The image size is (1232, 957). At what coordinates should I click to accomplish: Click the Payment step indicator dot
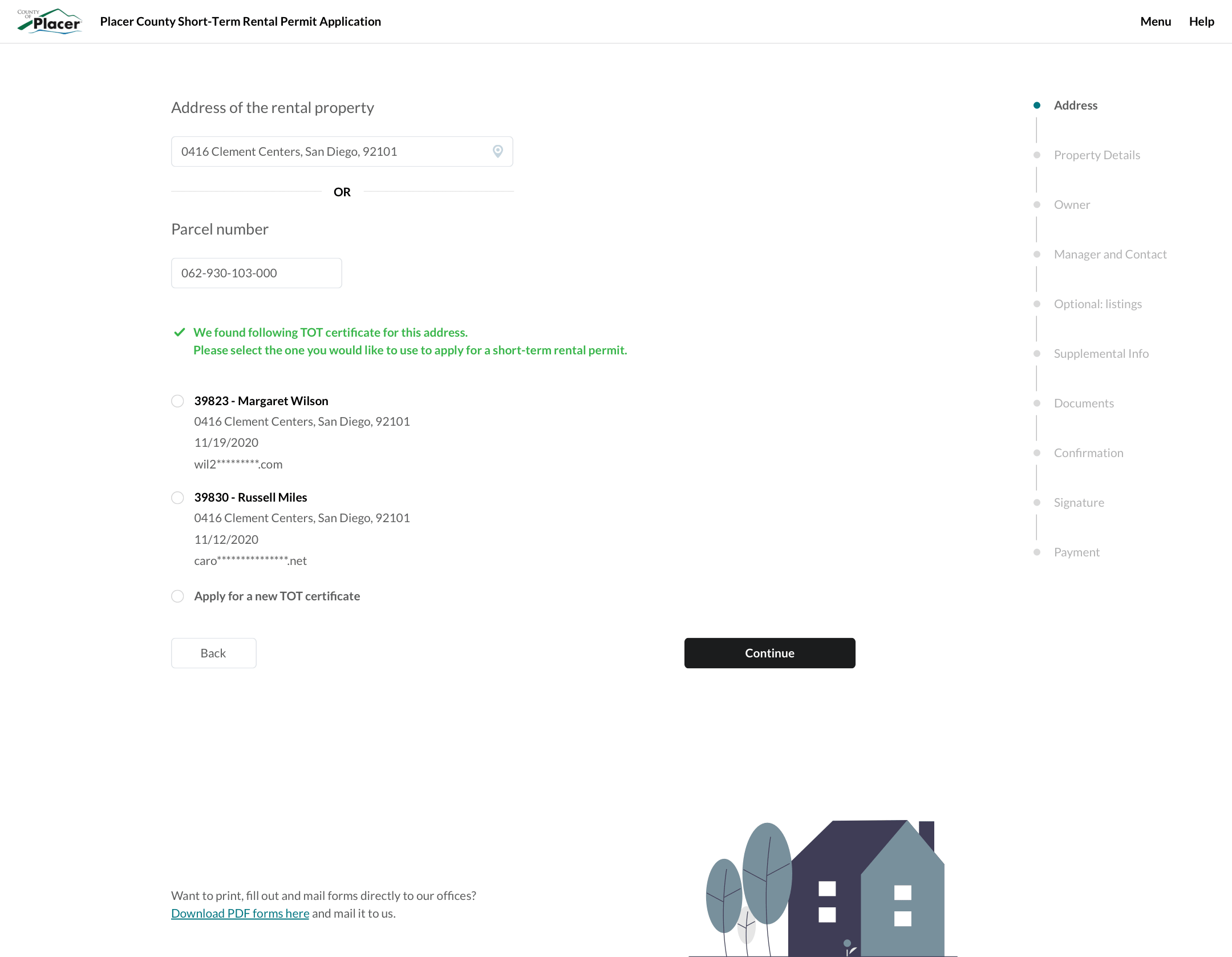coord(1036,552)
